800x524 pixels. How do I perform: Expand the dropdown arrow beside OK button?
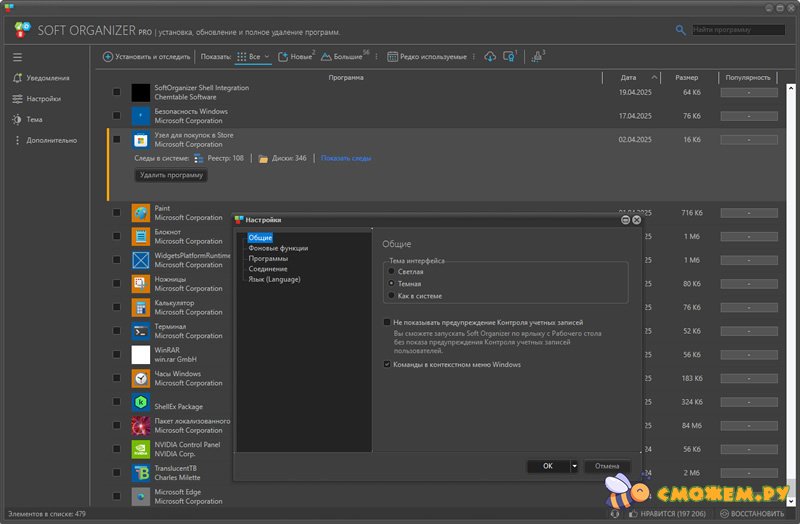coord(574,466)
